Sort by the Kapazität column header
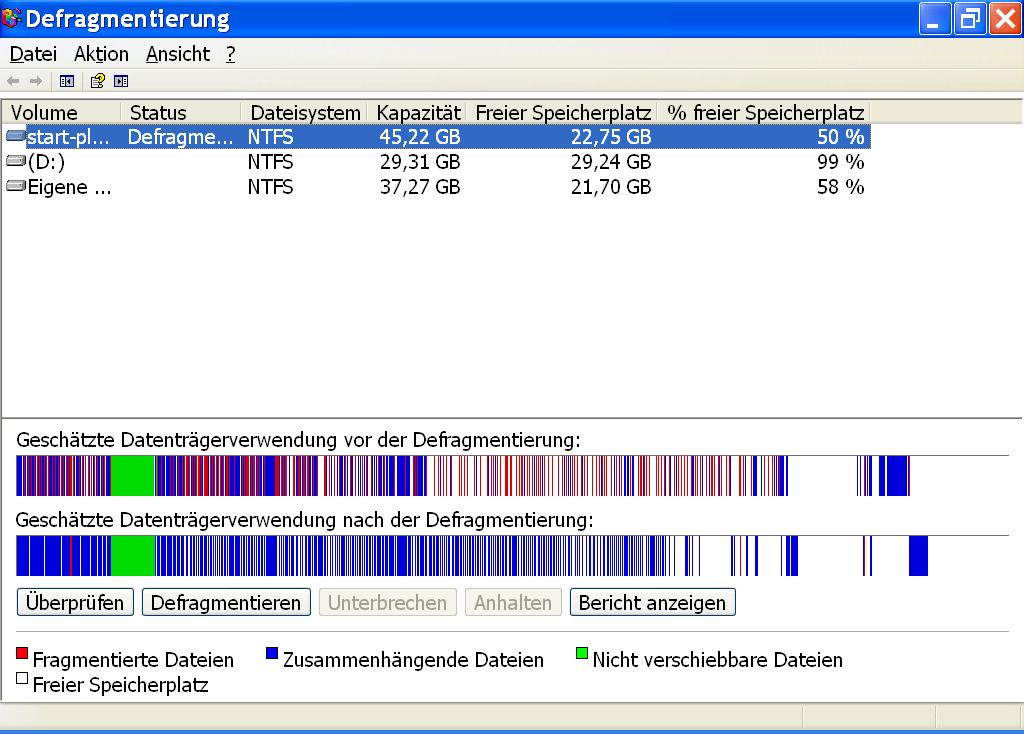The height and width of the screenshot is (734, 1024). (417, 112)
